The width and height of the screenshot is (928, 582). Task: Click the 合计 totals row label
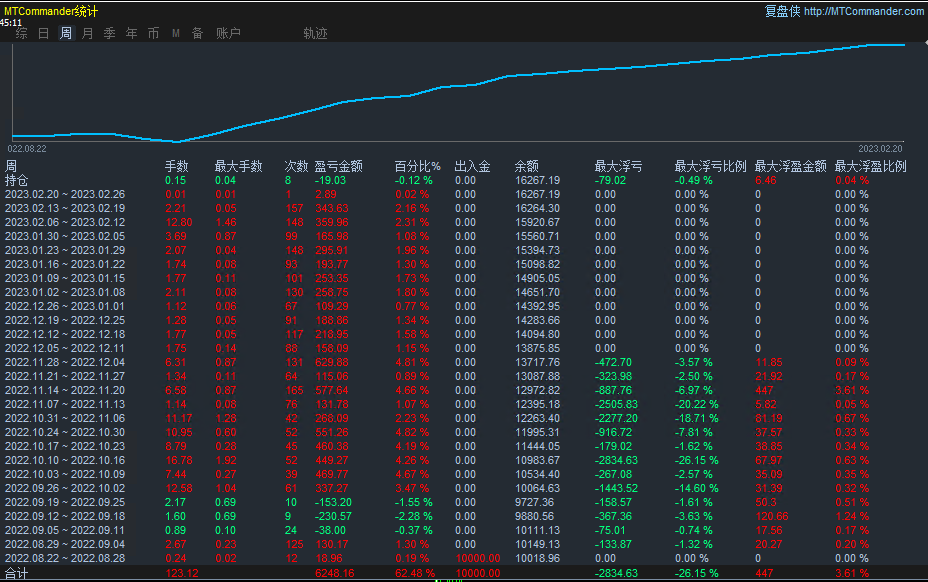click(x=17, y=573)
